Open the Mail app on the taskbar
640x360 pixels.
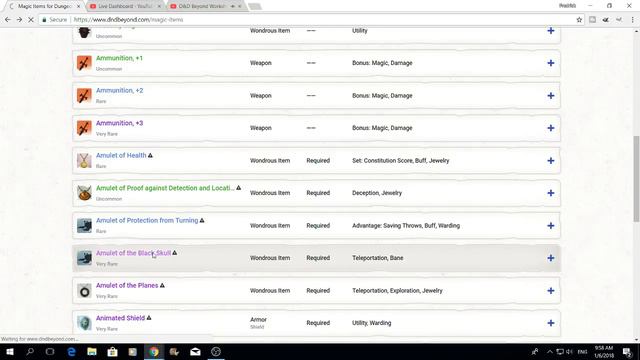pyautogui.click(x=195, y=351)
